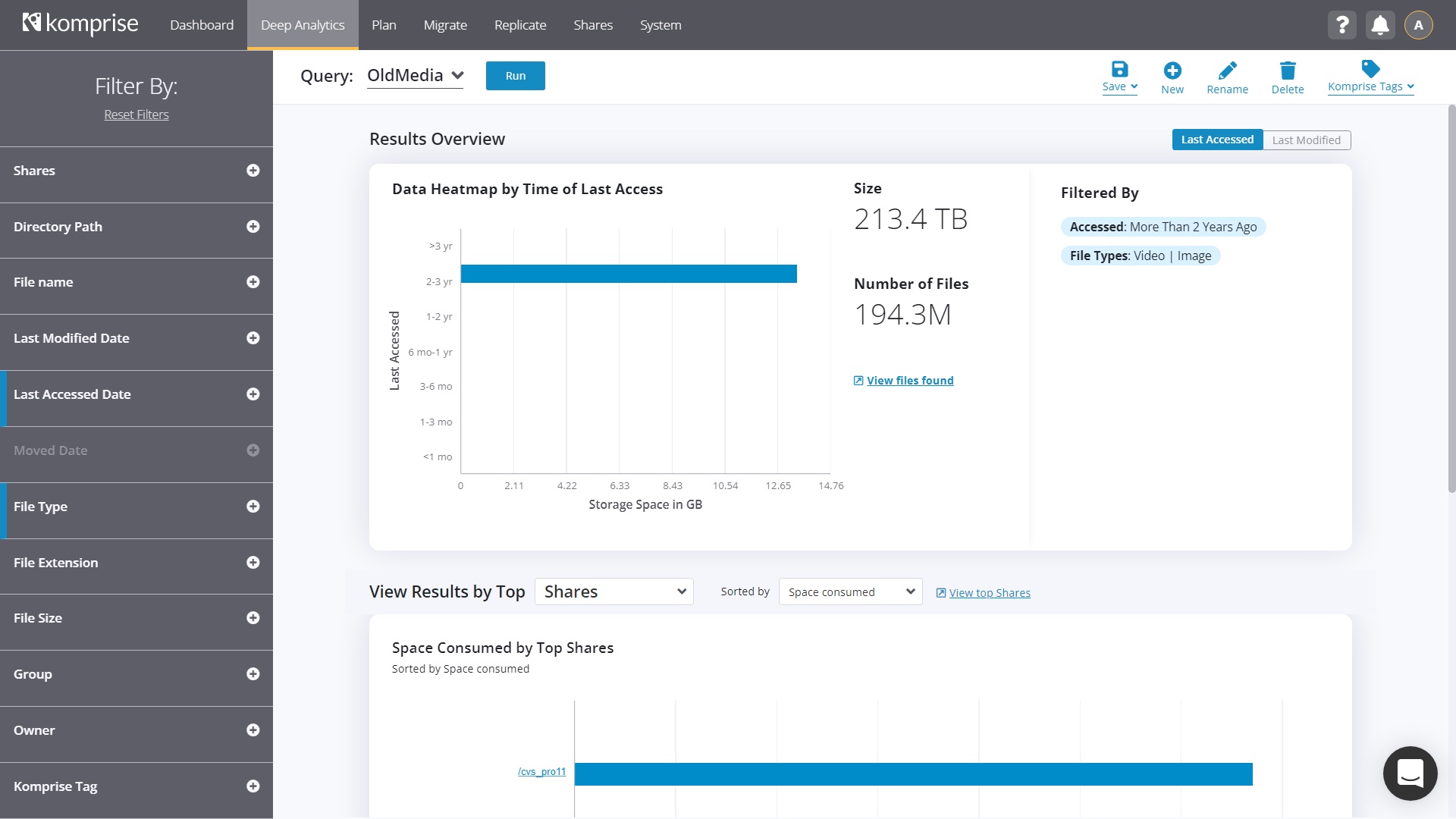Expand the Shares filter plus
The height and width of the screenshot is (819, 1456).
click(x=253, y=171)
